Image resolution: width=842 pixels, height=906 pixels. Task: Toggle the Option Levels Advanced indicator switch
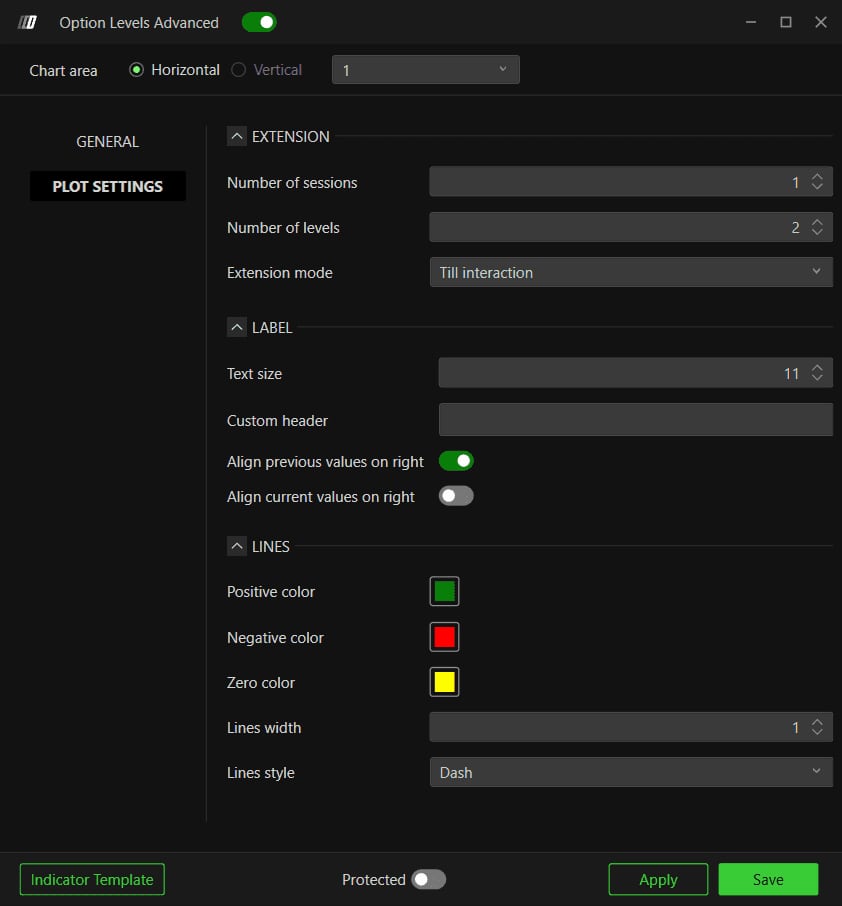point(259,22)
